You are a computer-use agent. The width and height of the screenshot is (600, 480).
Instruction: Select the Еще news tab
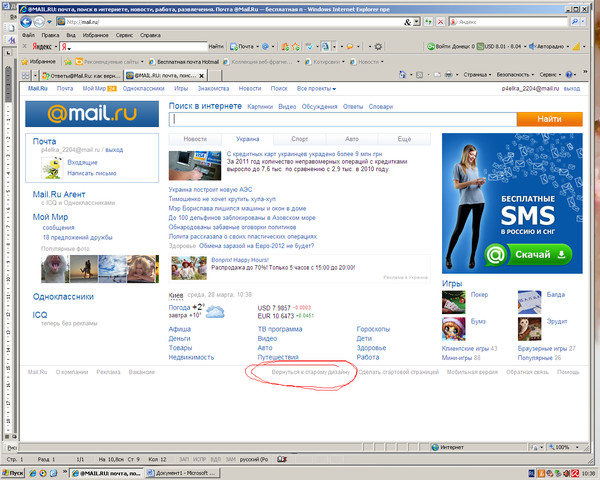click(404, 139)
